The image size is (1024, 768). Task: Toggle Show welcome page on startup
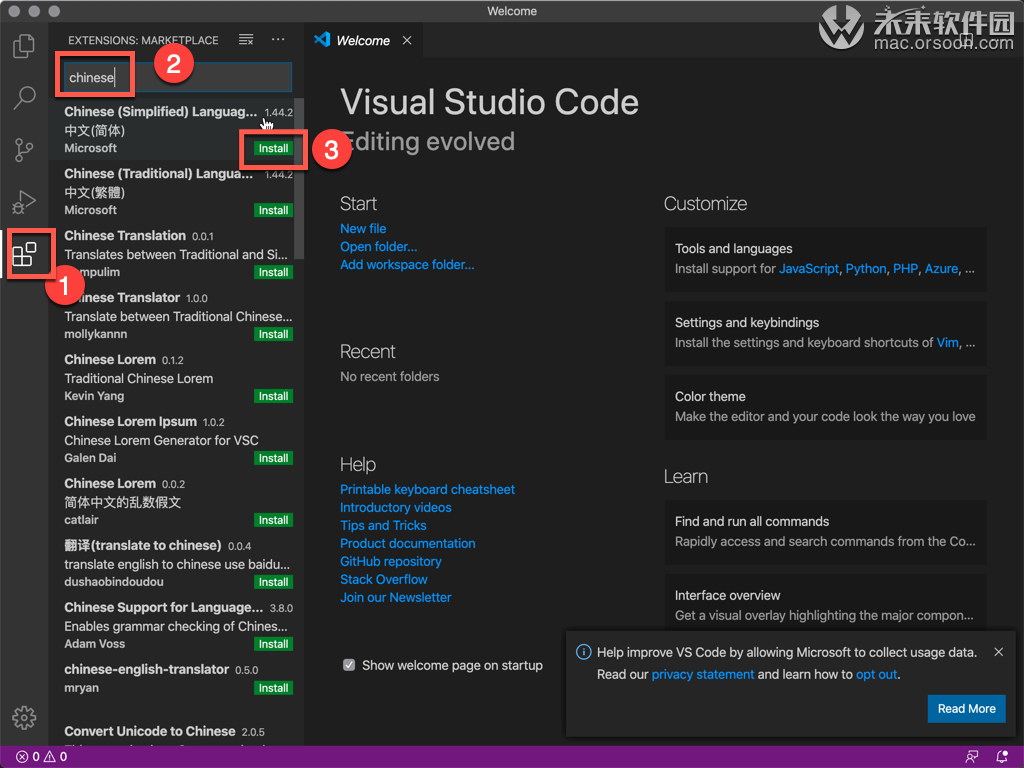(349, 665)
